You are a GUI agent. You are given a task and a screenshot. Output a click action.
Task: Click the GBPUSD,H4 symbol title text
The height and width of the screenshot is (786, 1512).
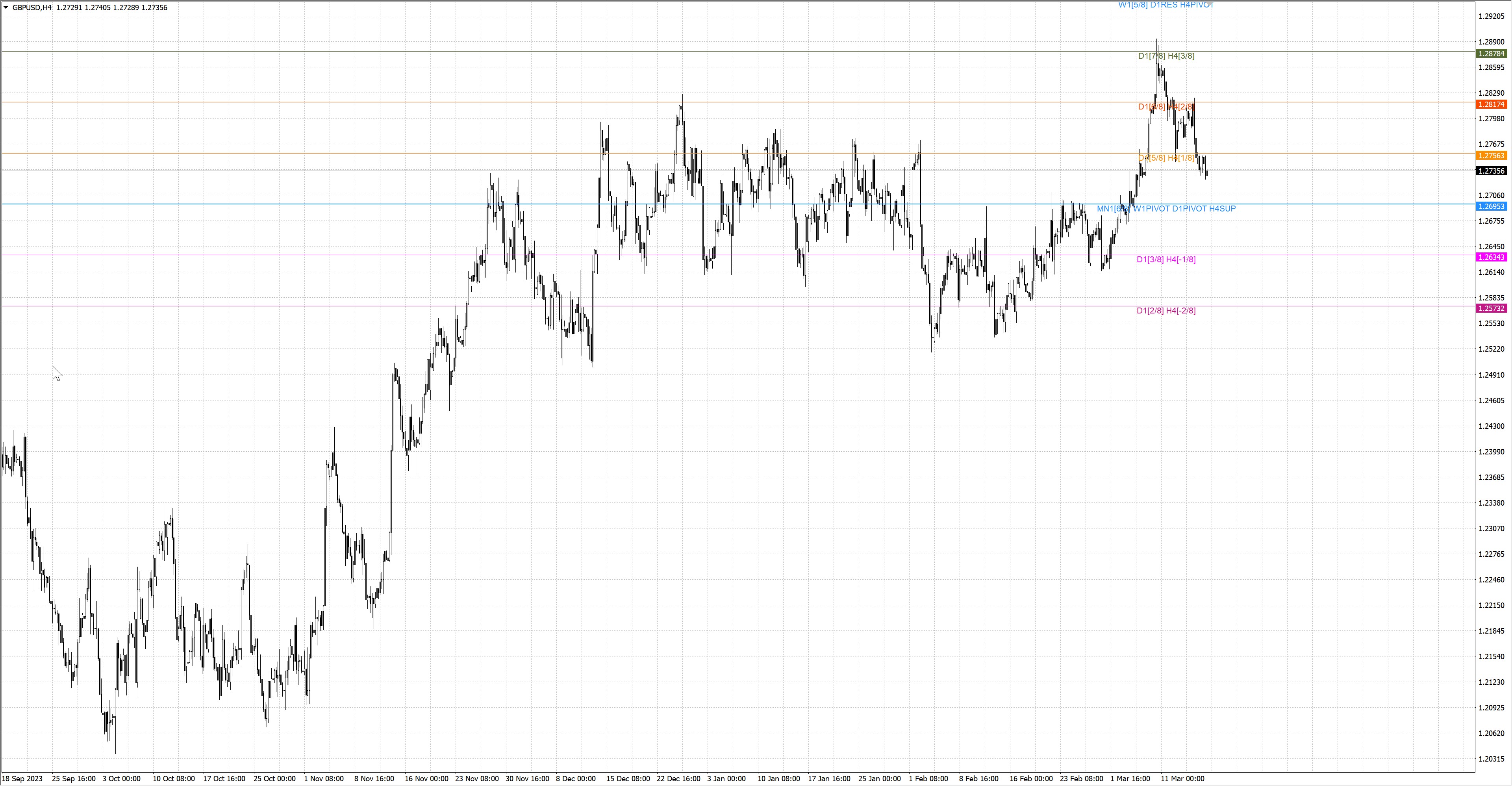(31, 7)
